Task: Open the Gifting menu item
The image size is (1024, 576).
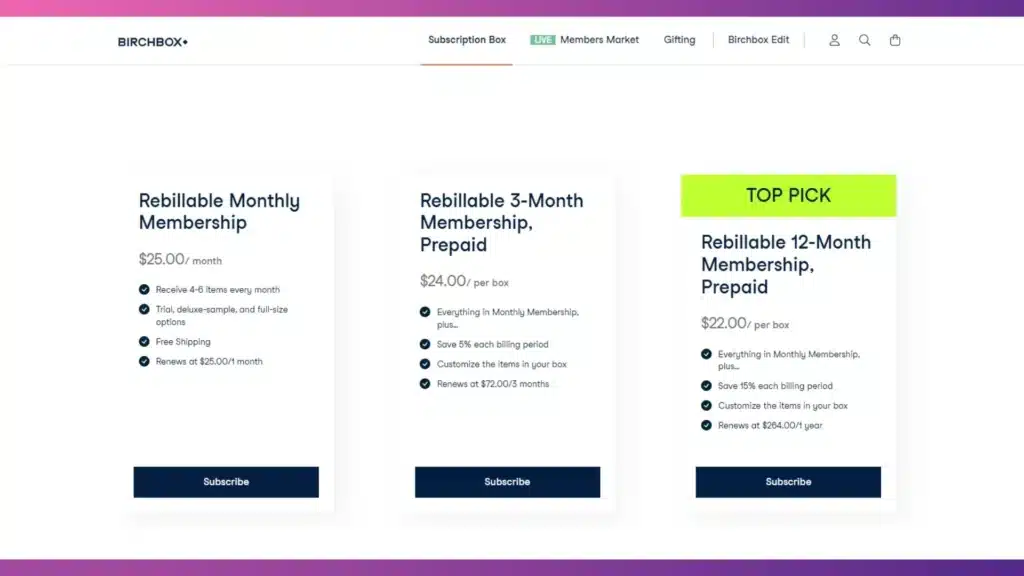Action: point(679,39)
